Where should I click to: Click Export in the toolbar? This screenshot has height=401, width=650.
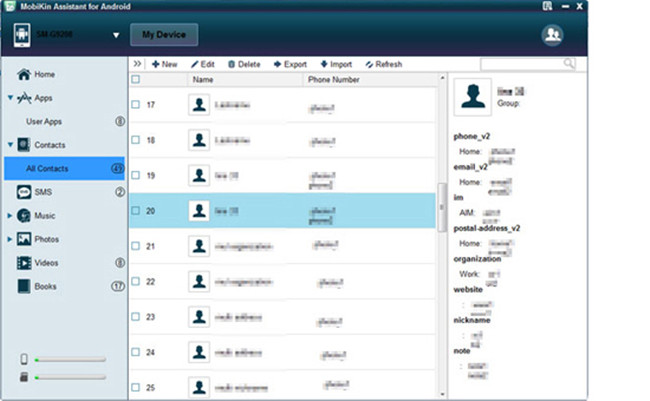click(x=290, y=64)
